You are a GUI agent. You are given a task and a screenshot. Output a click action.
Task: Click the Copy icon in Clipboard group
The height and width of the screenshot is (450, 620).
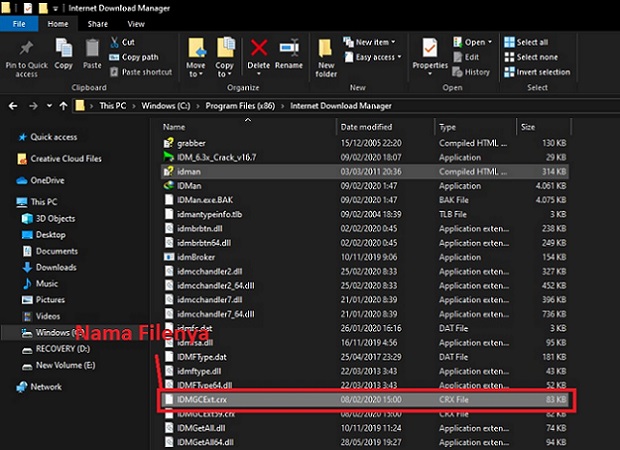[64, 52]
